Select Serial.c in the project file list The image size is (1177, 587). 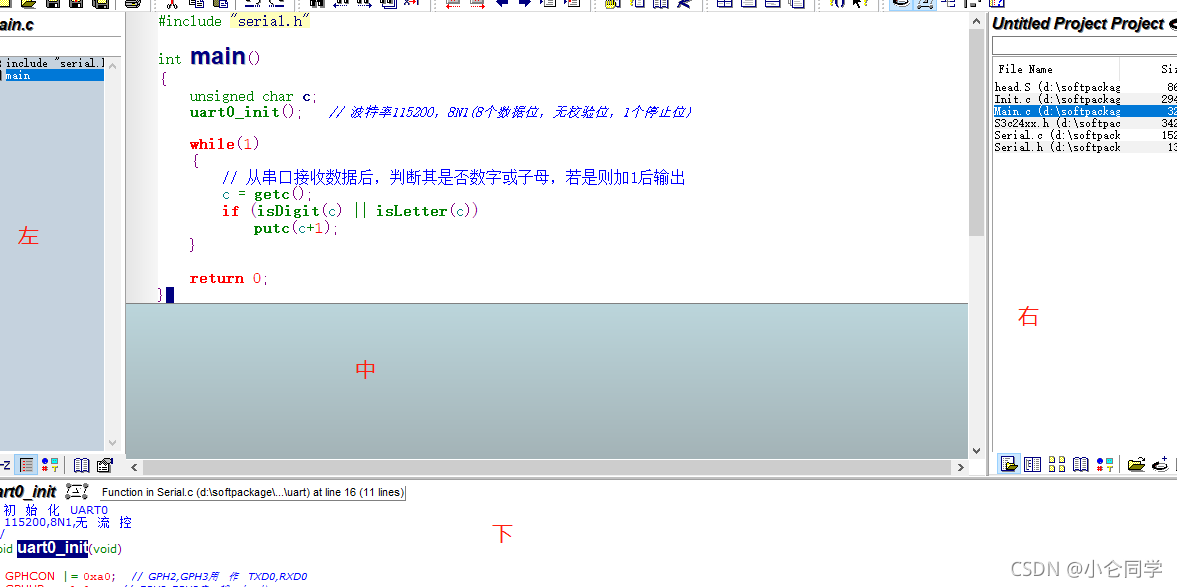(x=1057, y=135)
